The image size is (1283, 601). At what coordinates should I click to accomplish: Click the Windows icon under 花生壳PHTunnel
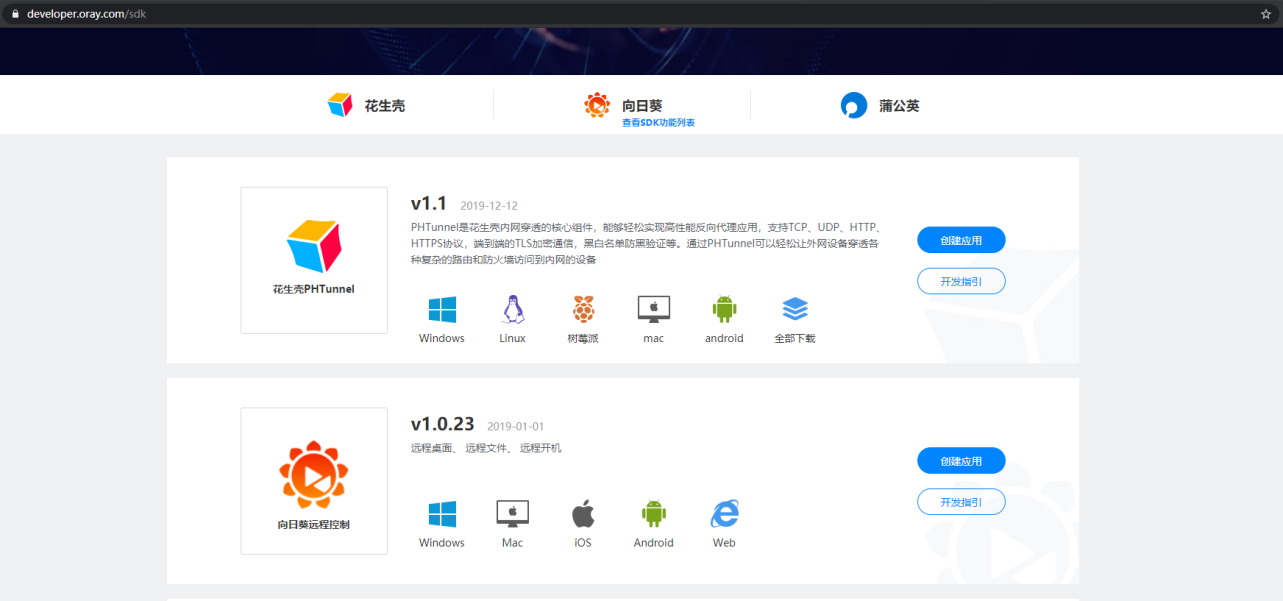(441, 310)
